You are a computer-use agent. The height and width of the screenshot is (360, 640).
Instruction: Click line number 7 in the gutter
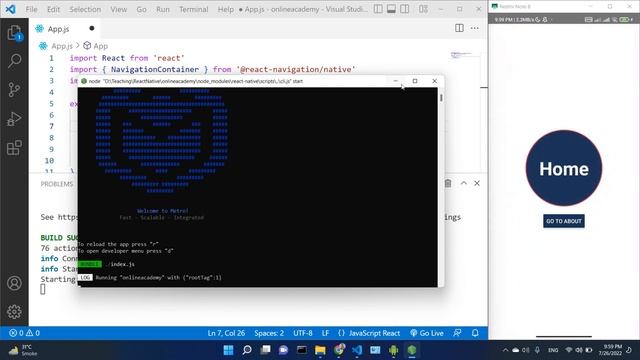pos(51,126)
